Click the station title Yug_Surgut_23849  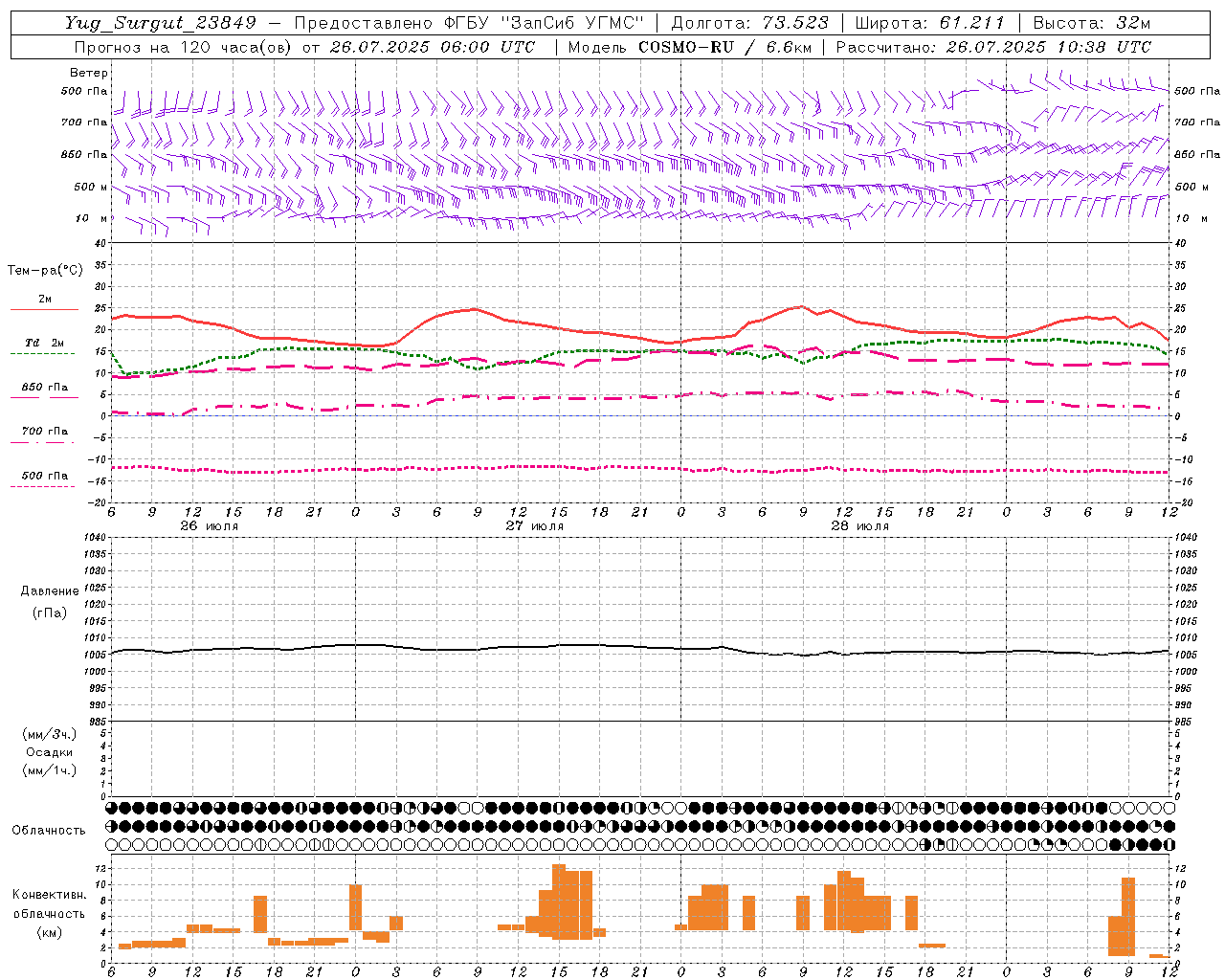pyautogui.click(x=162, y=23)
